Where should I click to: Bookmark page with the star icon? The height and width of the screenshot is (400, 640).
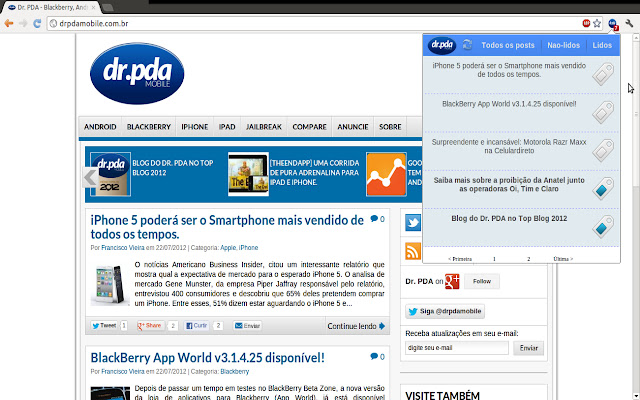coord(597,23)
